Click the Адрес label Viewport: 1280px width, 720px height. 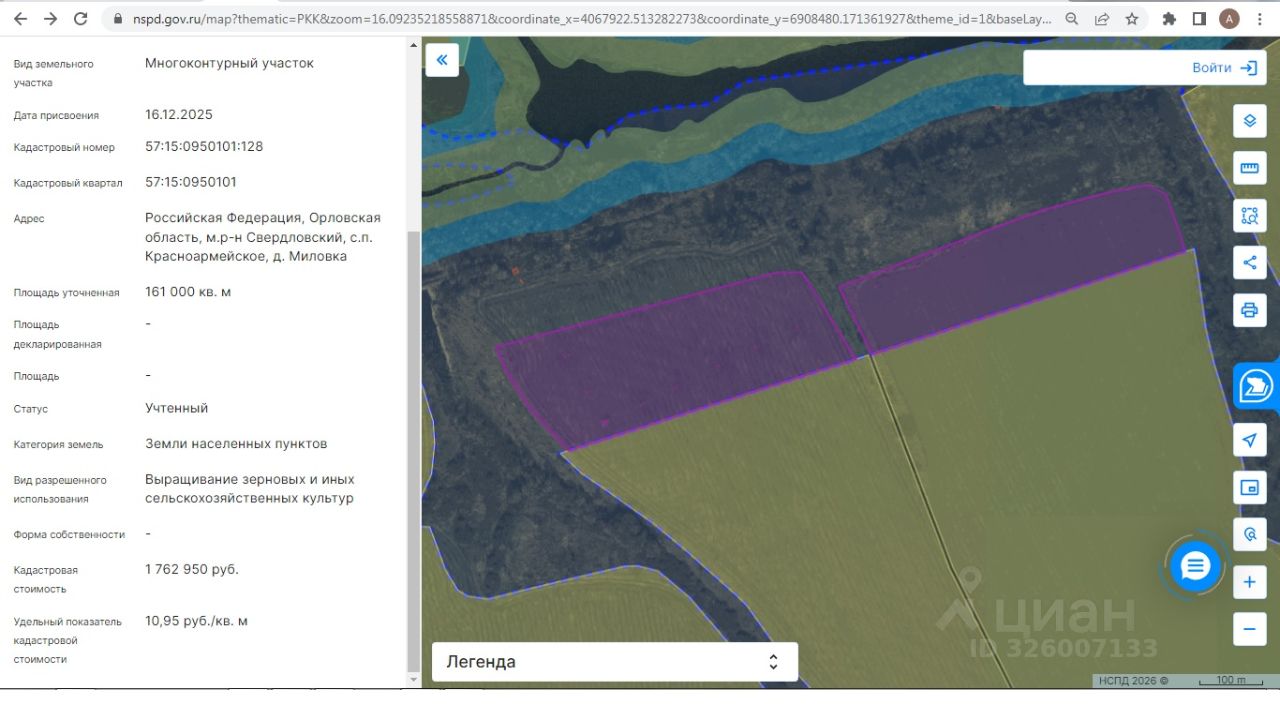click(x=29, y=219)
